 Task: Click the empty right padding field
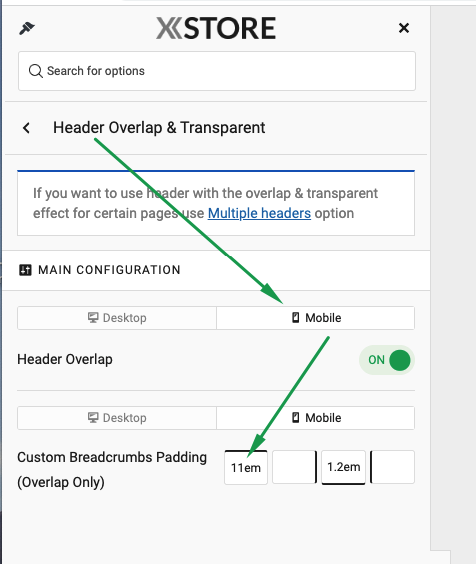(294, 467)
